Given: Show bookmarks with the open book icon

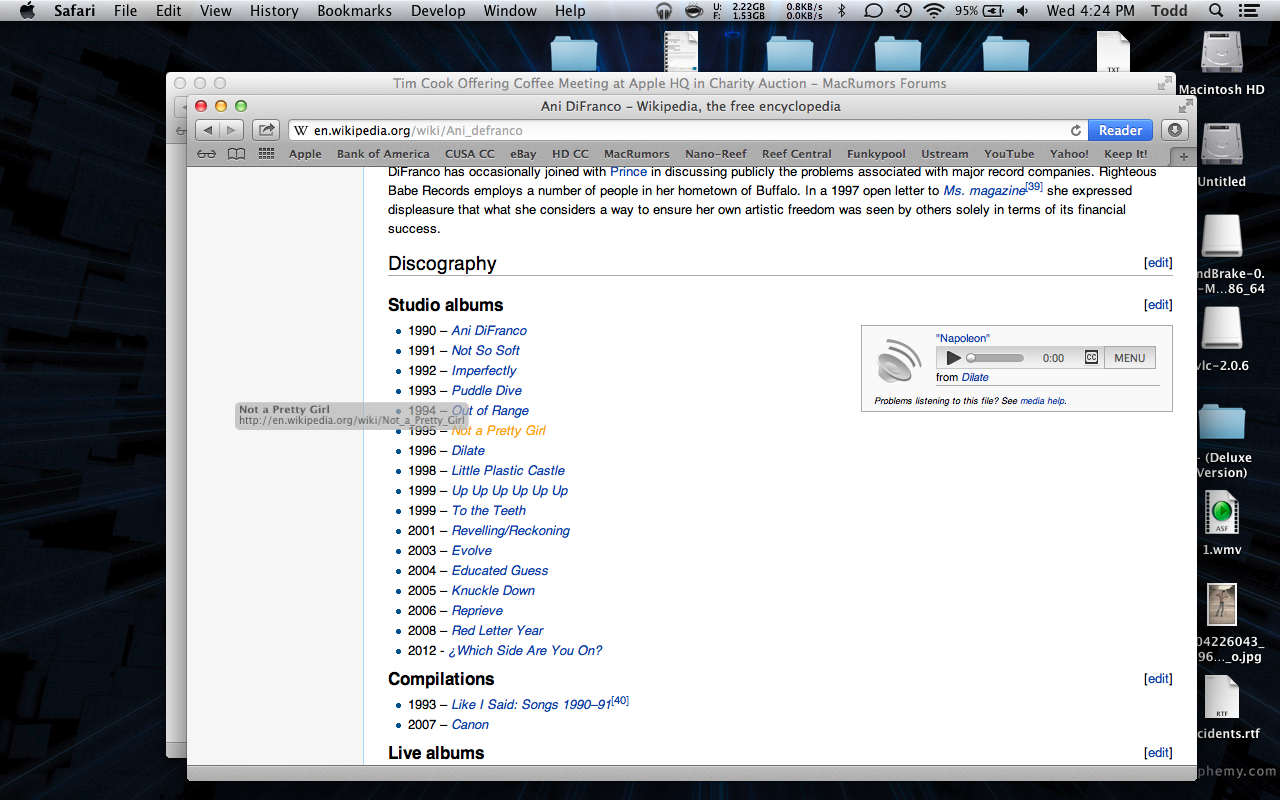Looking at the screenshot, I should point(236,154).
